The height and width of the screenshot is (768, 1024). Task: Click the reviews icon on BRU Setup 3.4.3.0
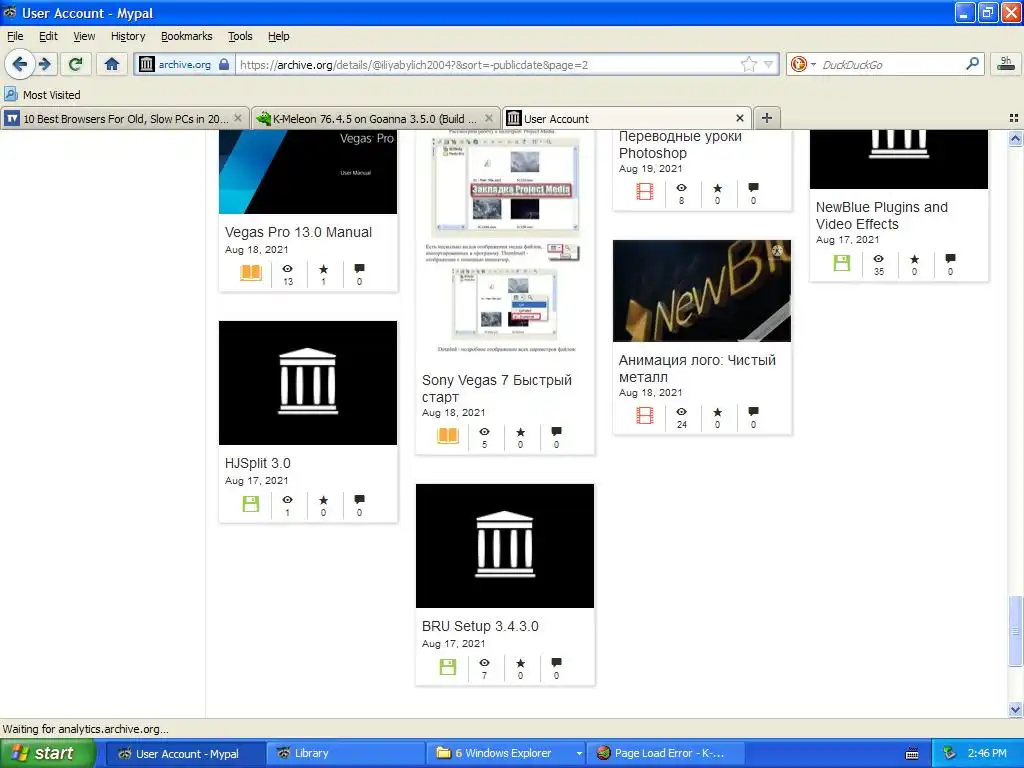pyautogui.click(x=556, y=663)
